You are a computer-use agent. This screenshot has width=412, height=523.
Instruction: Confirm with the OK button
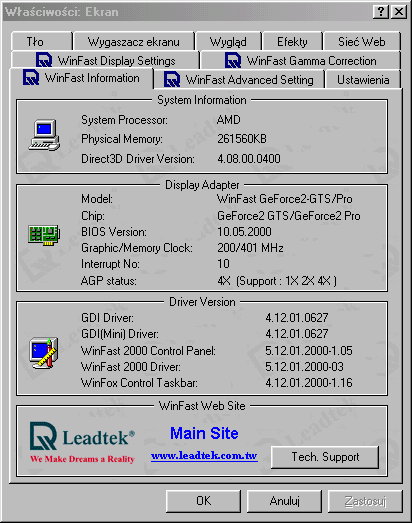(x=203, y=501)
